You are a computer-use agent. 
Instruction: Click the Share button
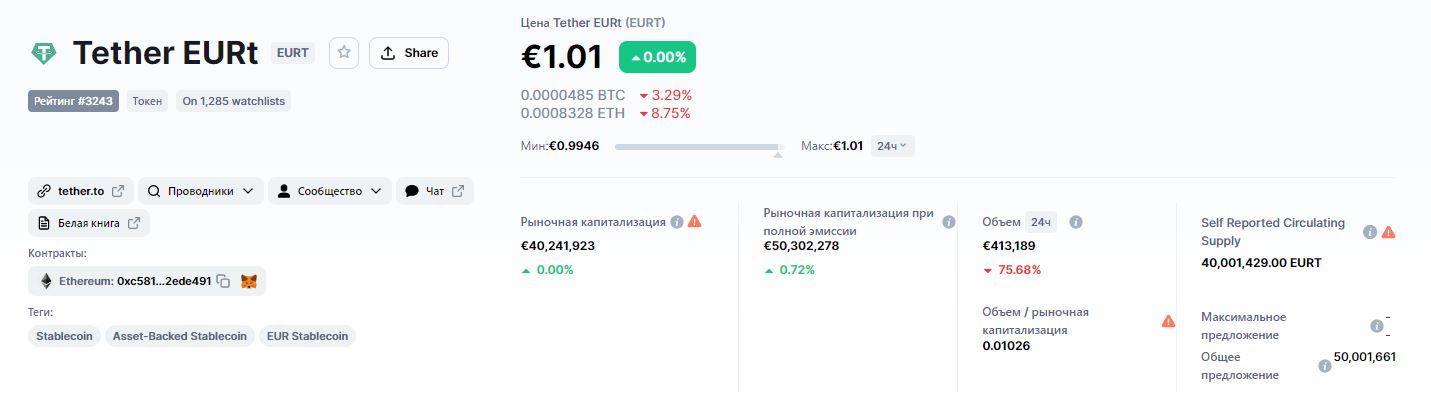tap(409, 53)
